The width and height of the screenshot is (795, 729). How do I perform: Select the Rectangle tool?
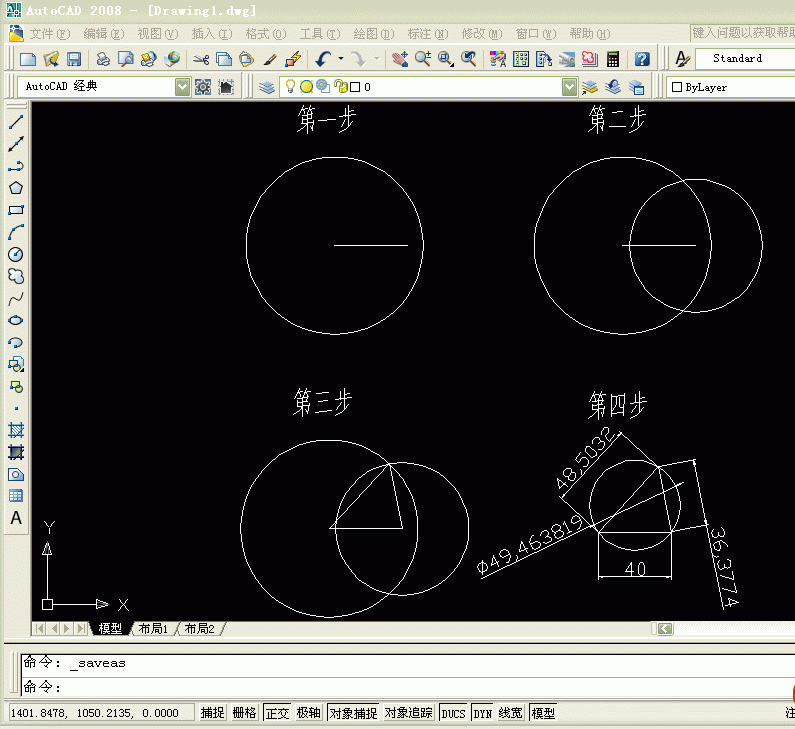coord(16,210)
